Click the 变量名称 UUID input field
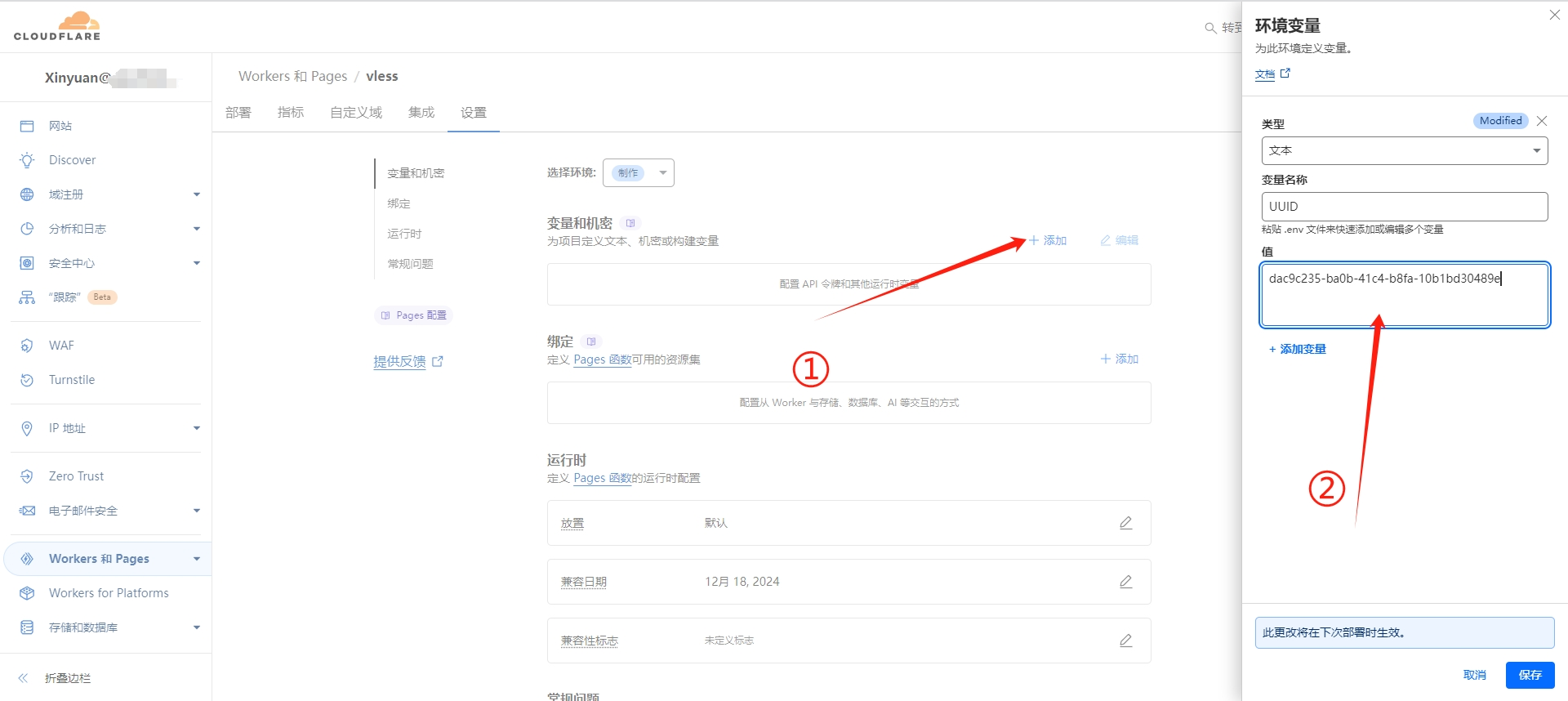This screenshot has width=1568, height=701. click(x=1404, y=207)
